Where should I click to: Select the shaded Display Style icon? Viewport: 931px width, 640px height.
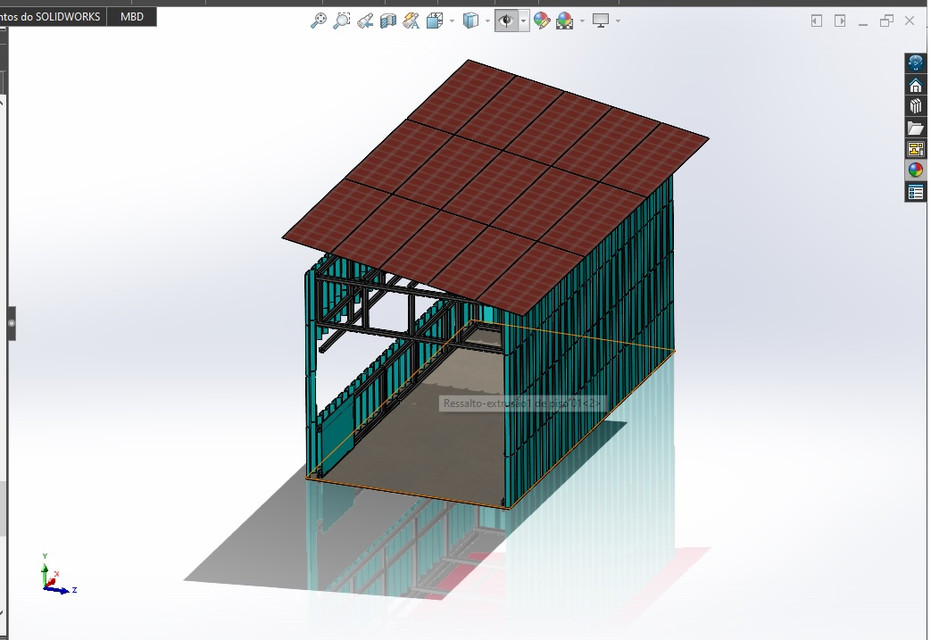[x=472, y=19]
